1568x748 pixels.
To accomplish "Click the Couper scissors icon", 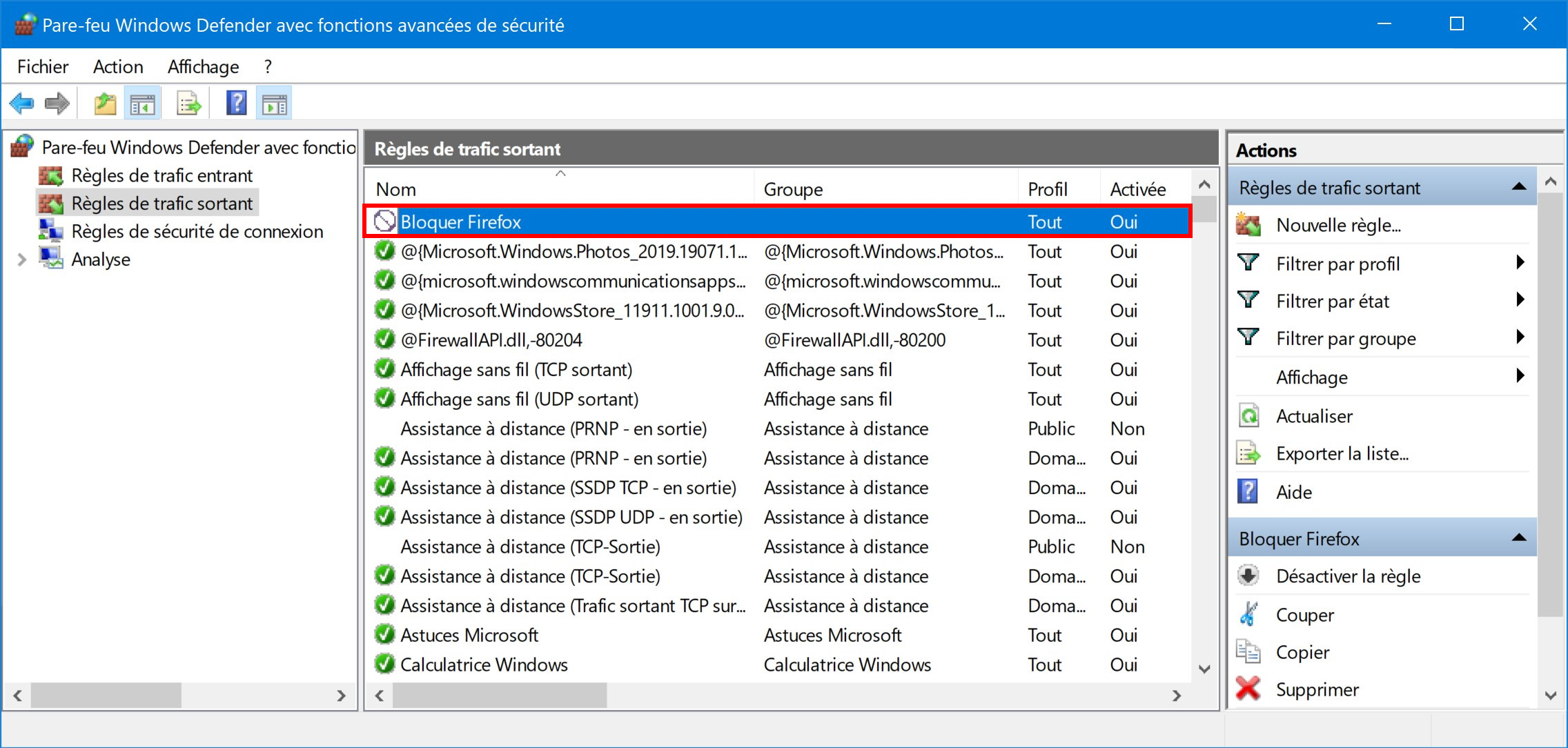I will [1248, 614].
